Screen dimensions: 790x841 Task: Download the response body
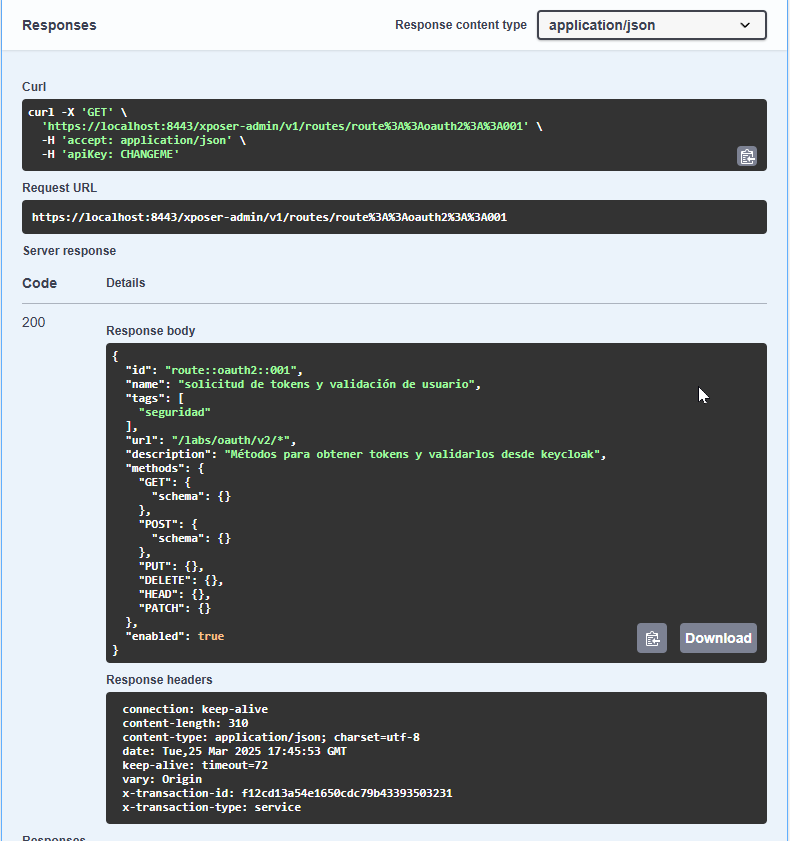pos(718,638)
